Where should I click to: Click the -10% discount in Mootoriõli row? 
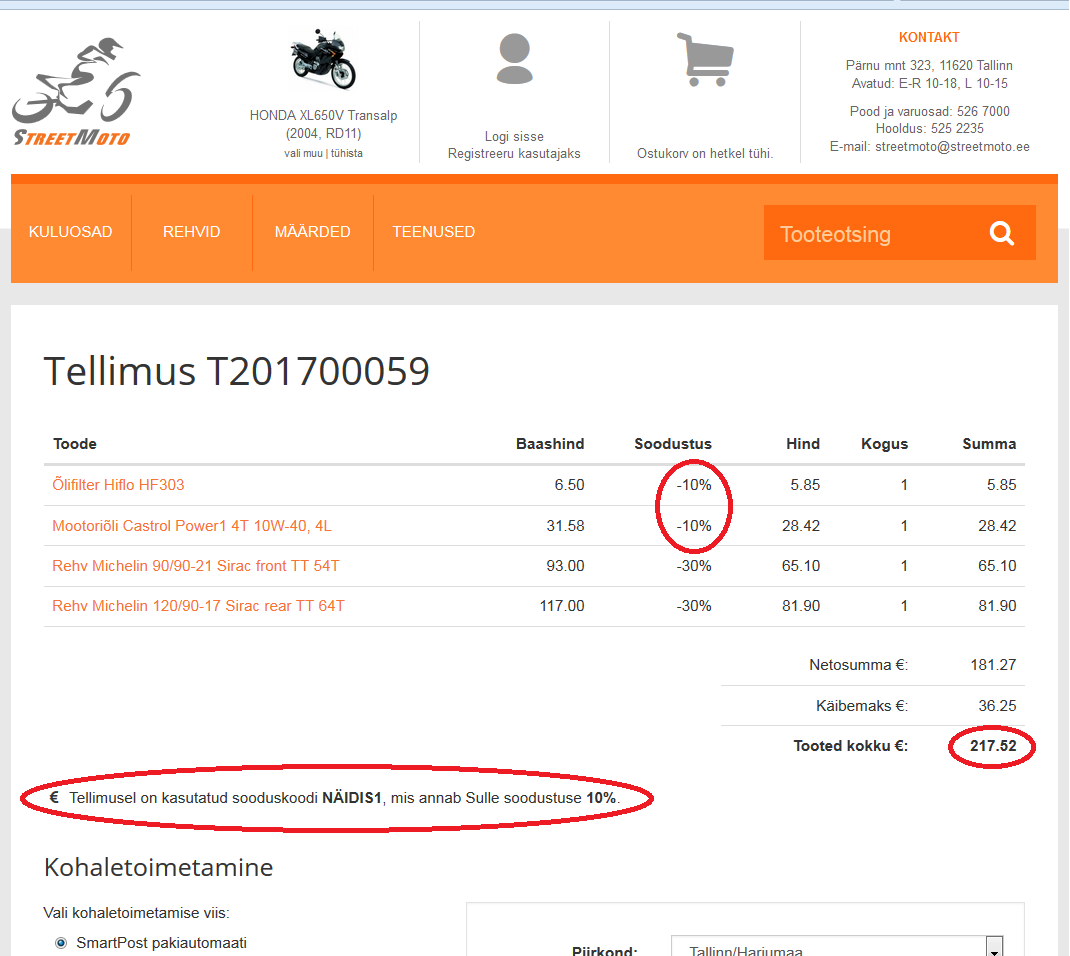pyautogui.click(x=694, y=526)
